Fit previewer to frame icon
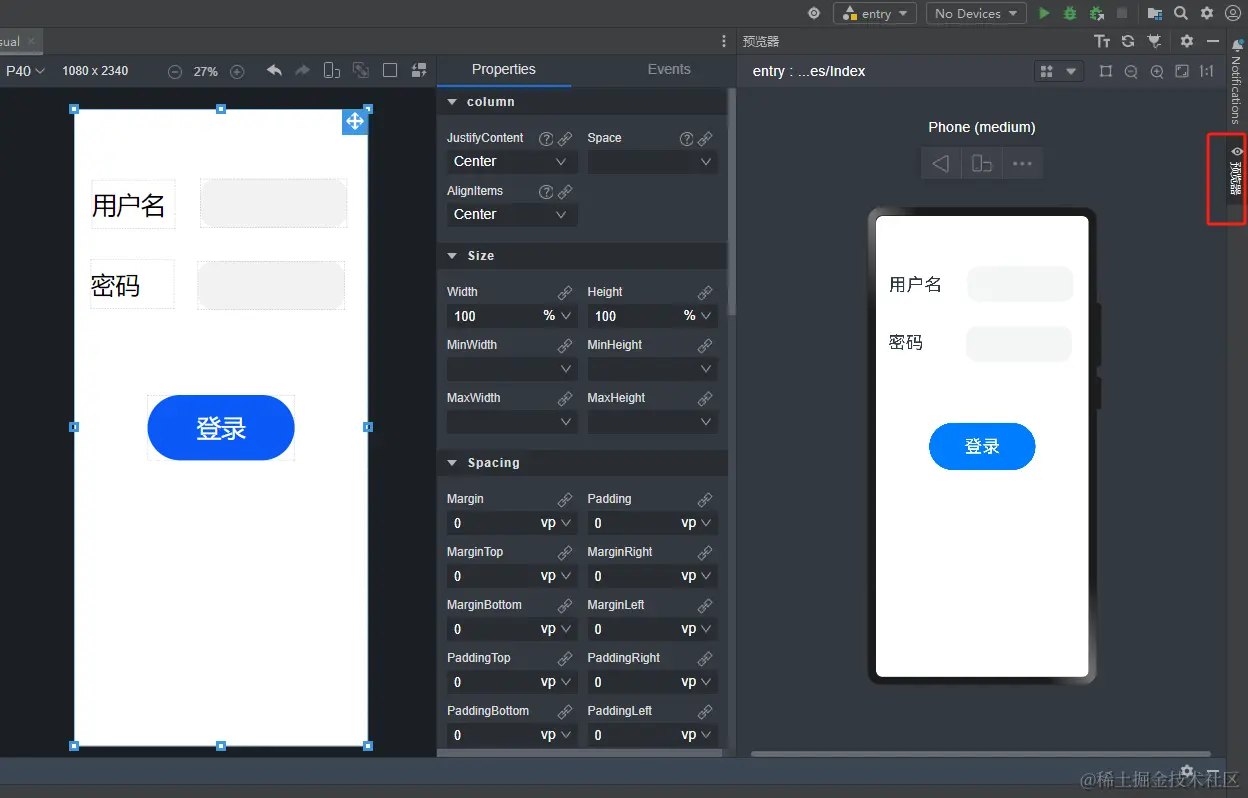 [1105, 71]
